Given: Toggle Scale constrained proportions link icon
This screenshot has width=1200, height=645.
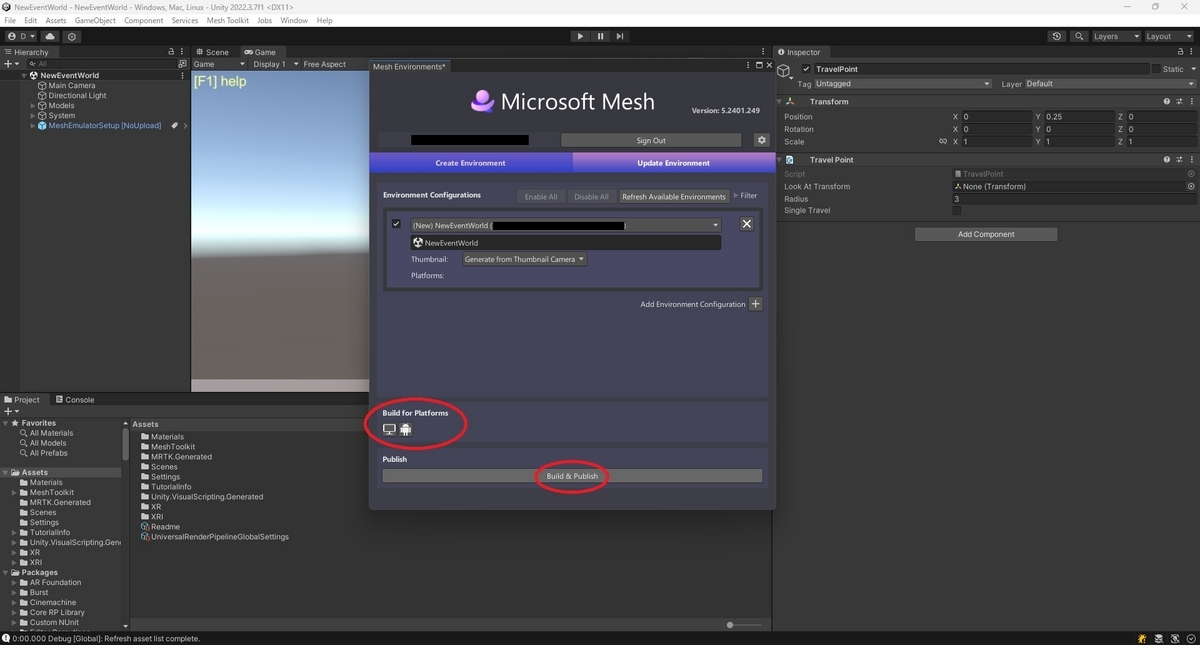Looking at the screenshot, I should (943, 142).
